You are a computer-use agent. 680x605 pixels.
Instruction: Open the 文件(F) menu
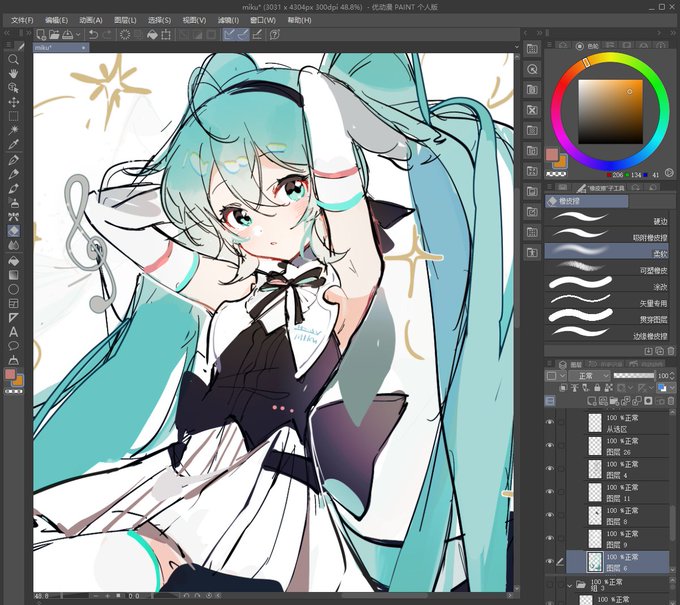[x=22, y=20]
